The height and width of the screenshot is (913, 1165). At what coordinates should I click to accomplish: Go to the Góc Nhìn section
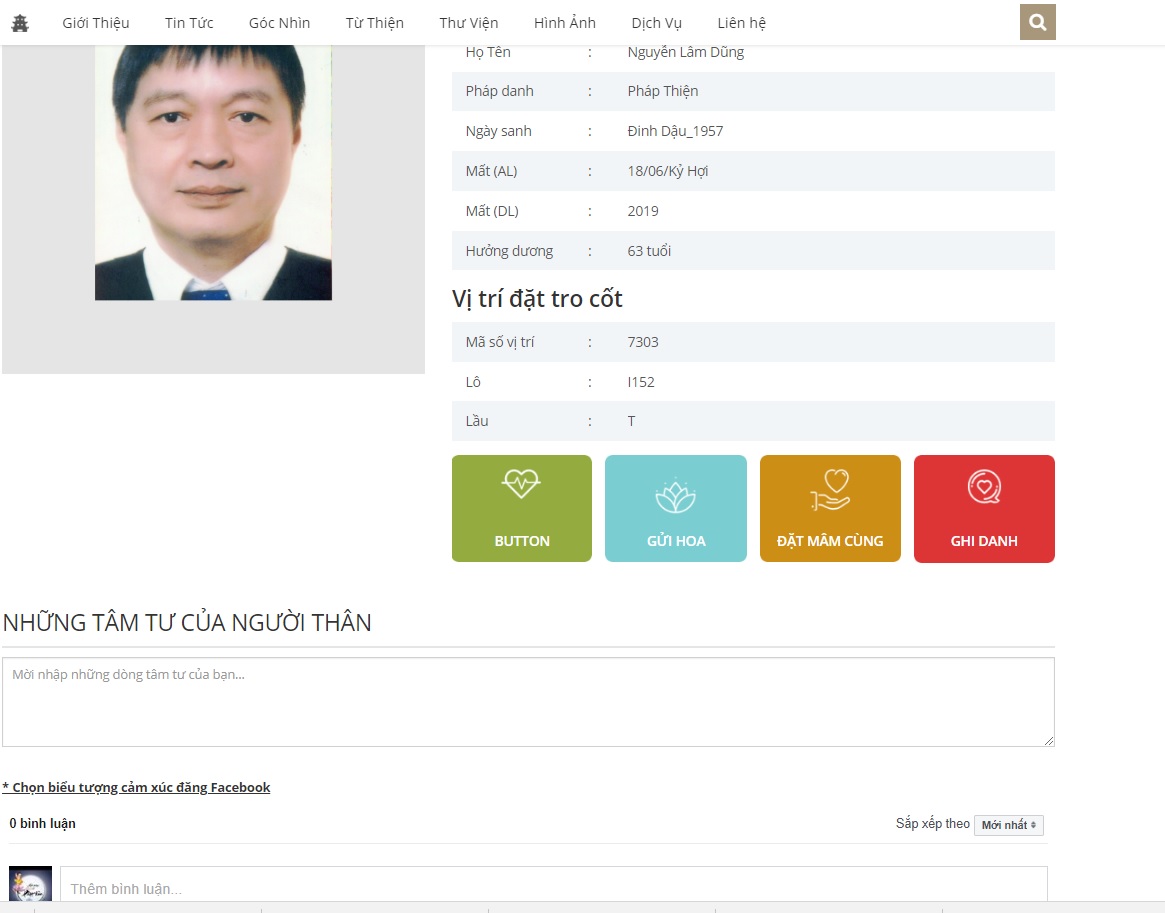coord(279,23)
